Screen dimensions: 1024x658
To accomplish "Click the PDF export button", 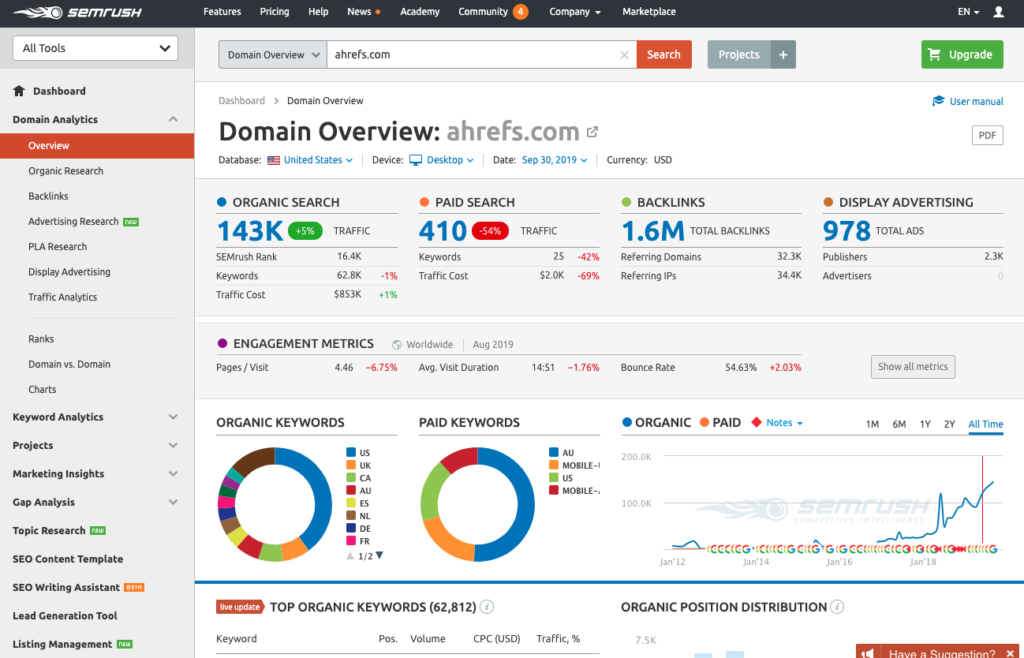I will pos(987,135).
